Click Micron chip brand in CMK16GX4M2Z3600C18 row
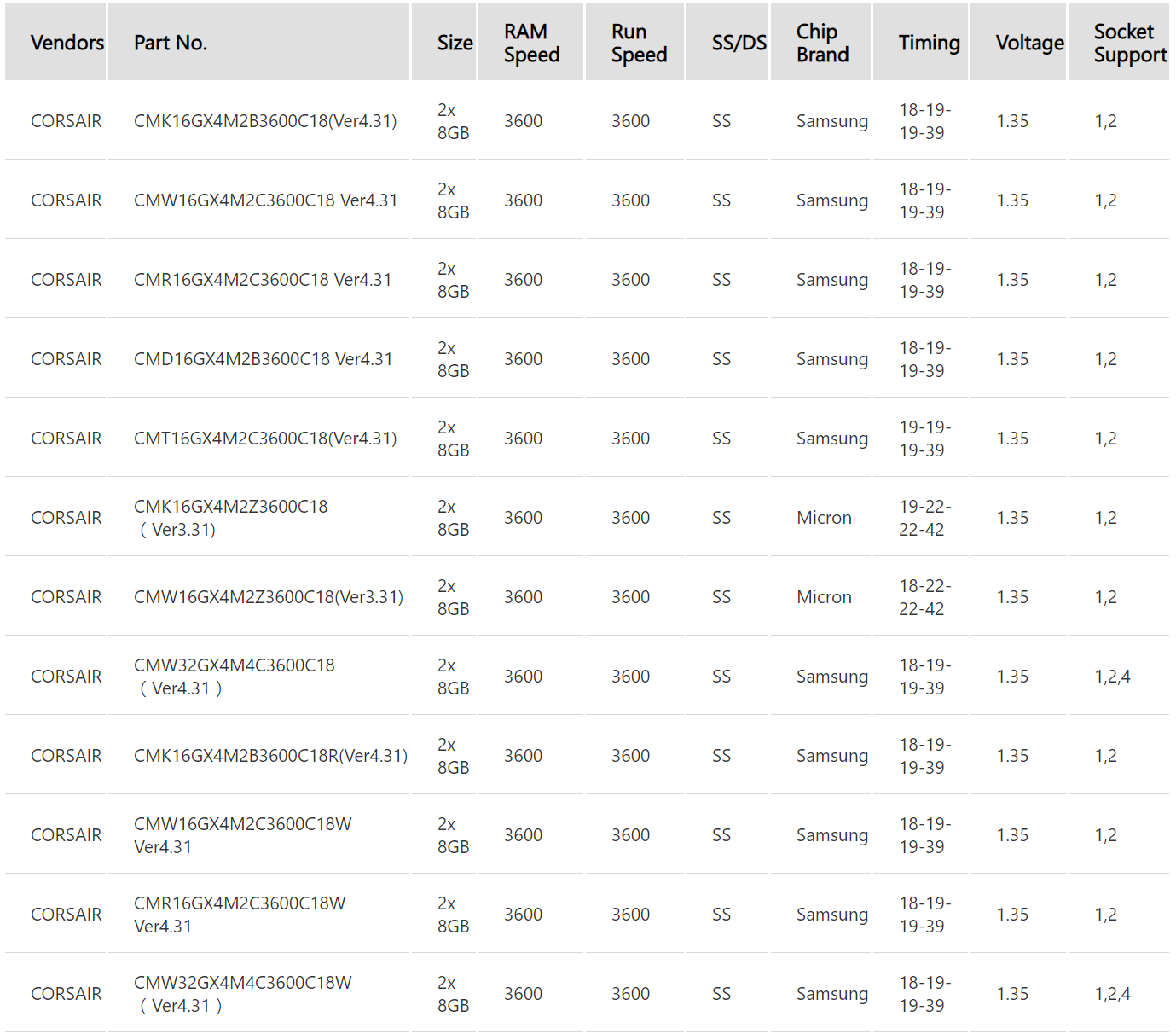 click(824, 518)
